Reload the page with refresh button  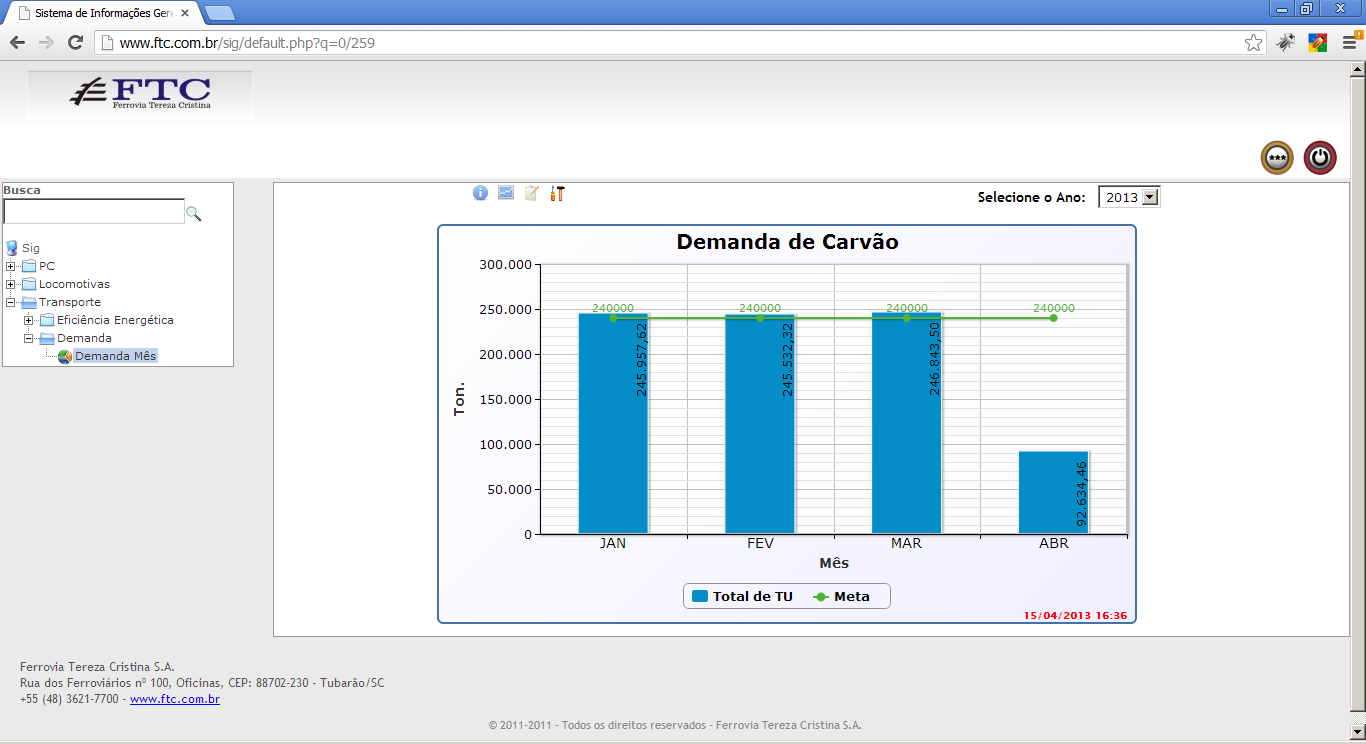[75, 43]
